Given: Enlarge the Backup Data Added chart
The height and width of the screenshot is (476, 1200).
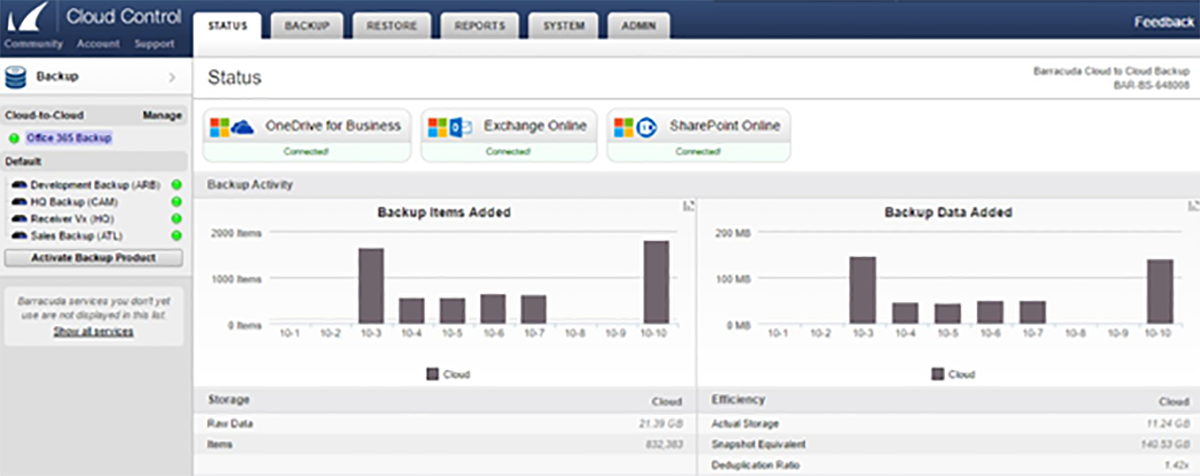Looking at the screenshot, I should click(1193, 205).
